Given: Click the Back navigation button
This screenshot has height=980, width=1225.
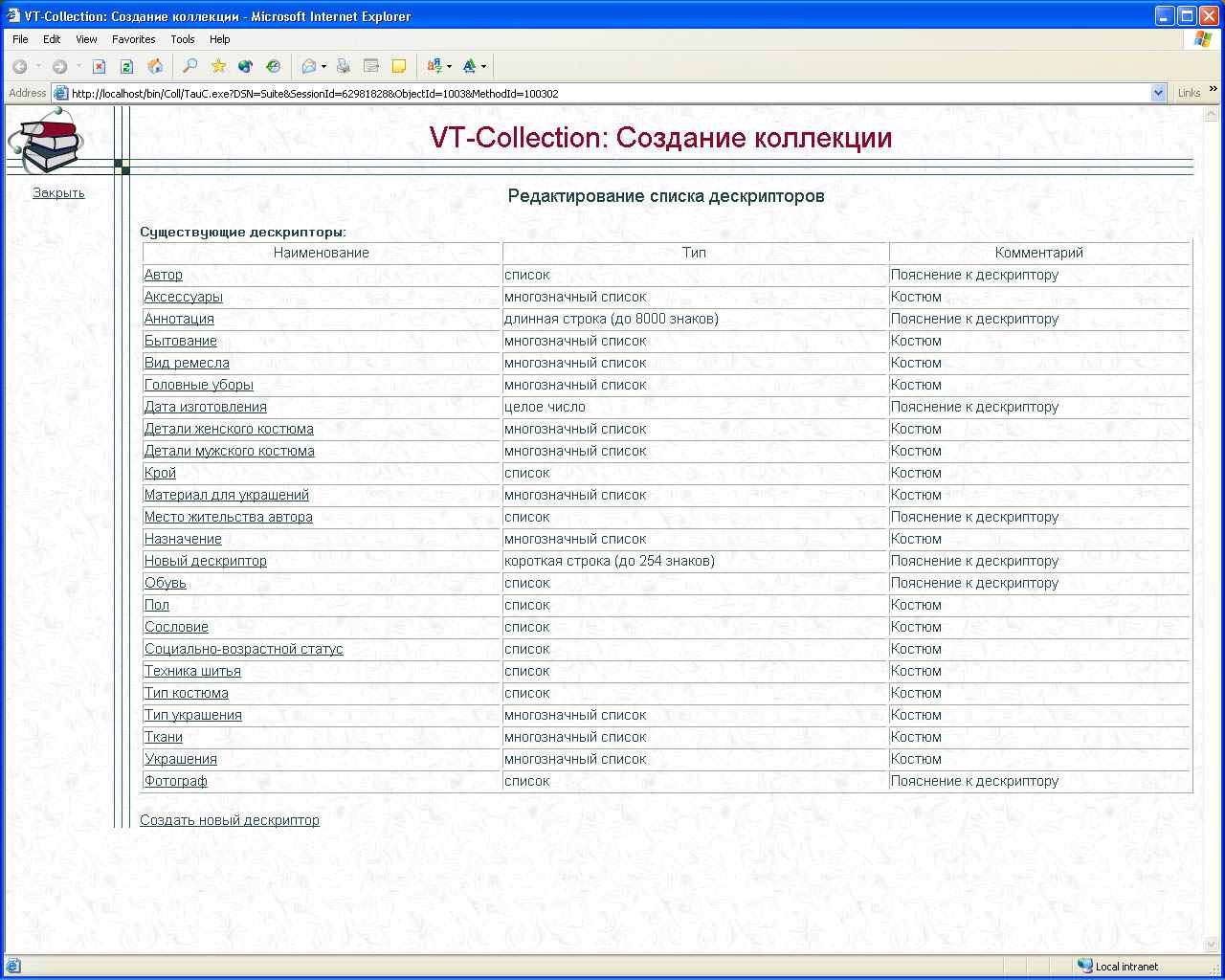Looking at the screenshot, I should 19,66.
